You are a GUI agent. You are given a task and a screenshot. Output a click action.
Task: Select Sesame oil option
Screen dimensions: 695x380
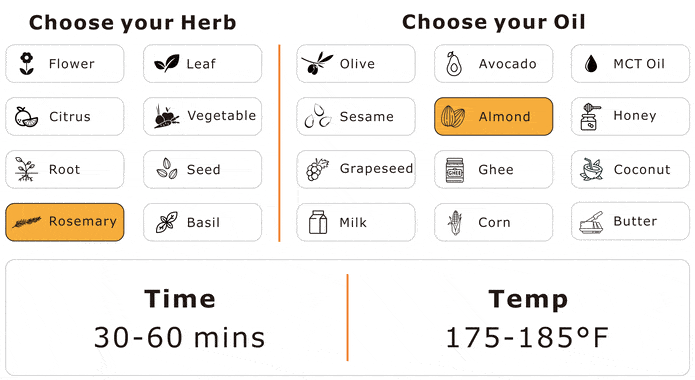(x=356, y=116)
